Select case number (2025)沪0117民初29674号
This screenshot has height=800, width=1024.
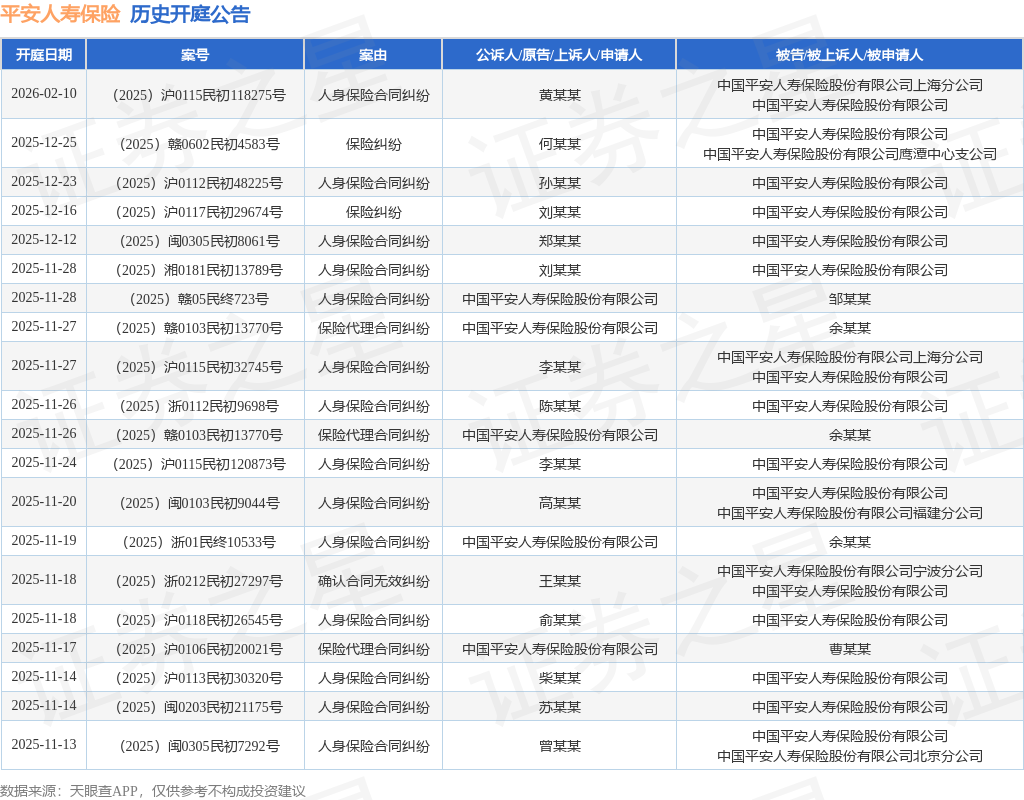coord(199,212)
